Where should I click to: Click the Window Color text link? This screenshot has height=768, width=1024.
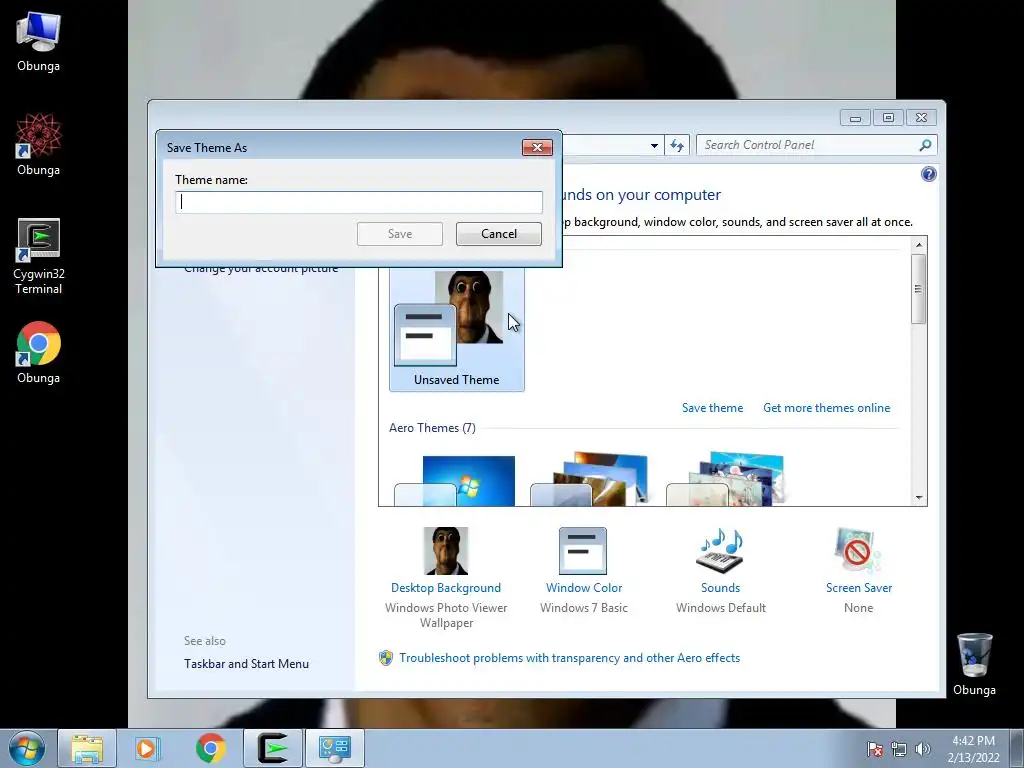pyautogui.click(x=584, y=588)
